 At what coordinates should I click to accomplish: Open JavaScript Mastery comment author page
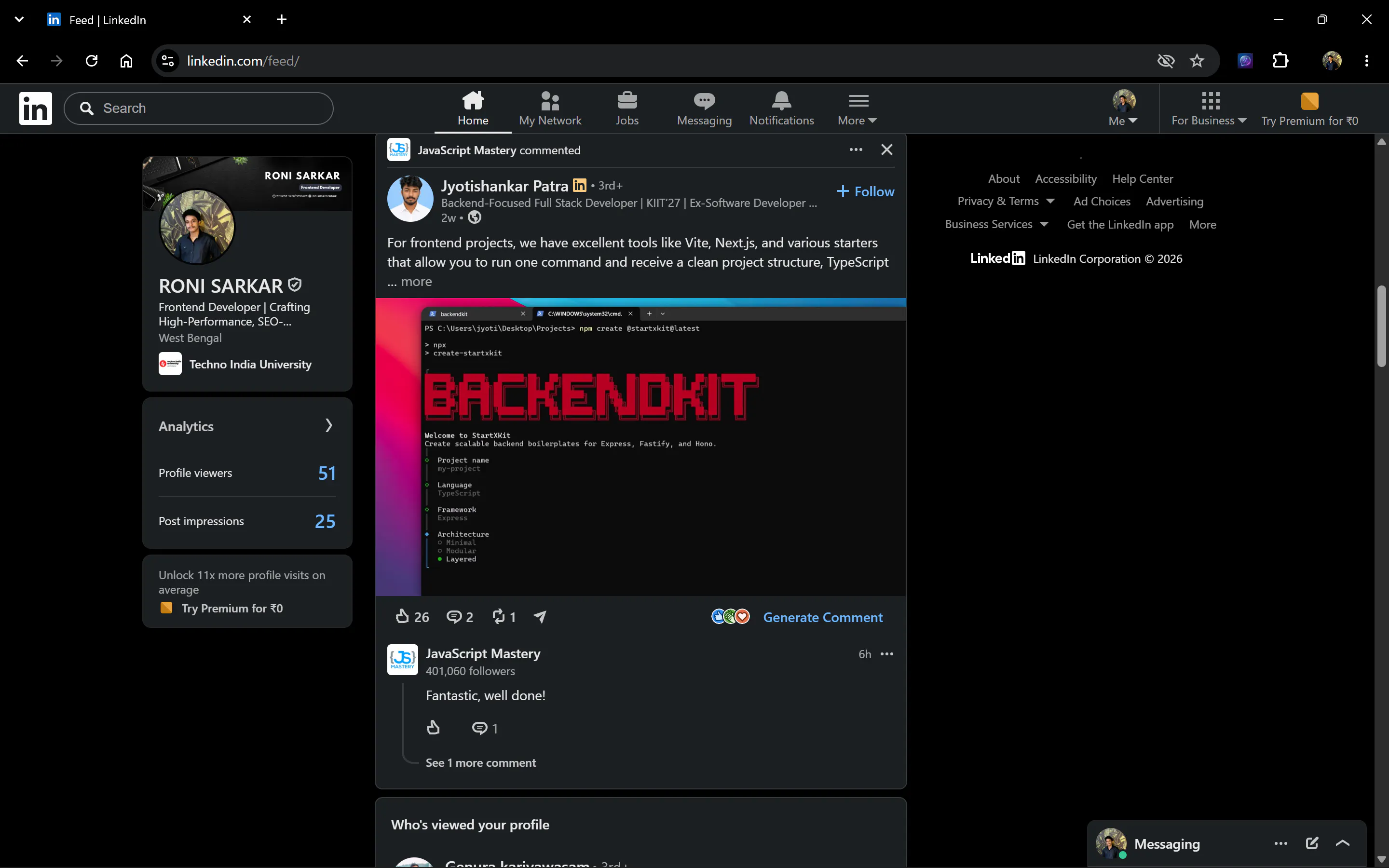(x=483, y=654)
